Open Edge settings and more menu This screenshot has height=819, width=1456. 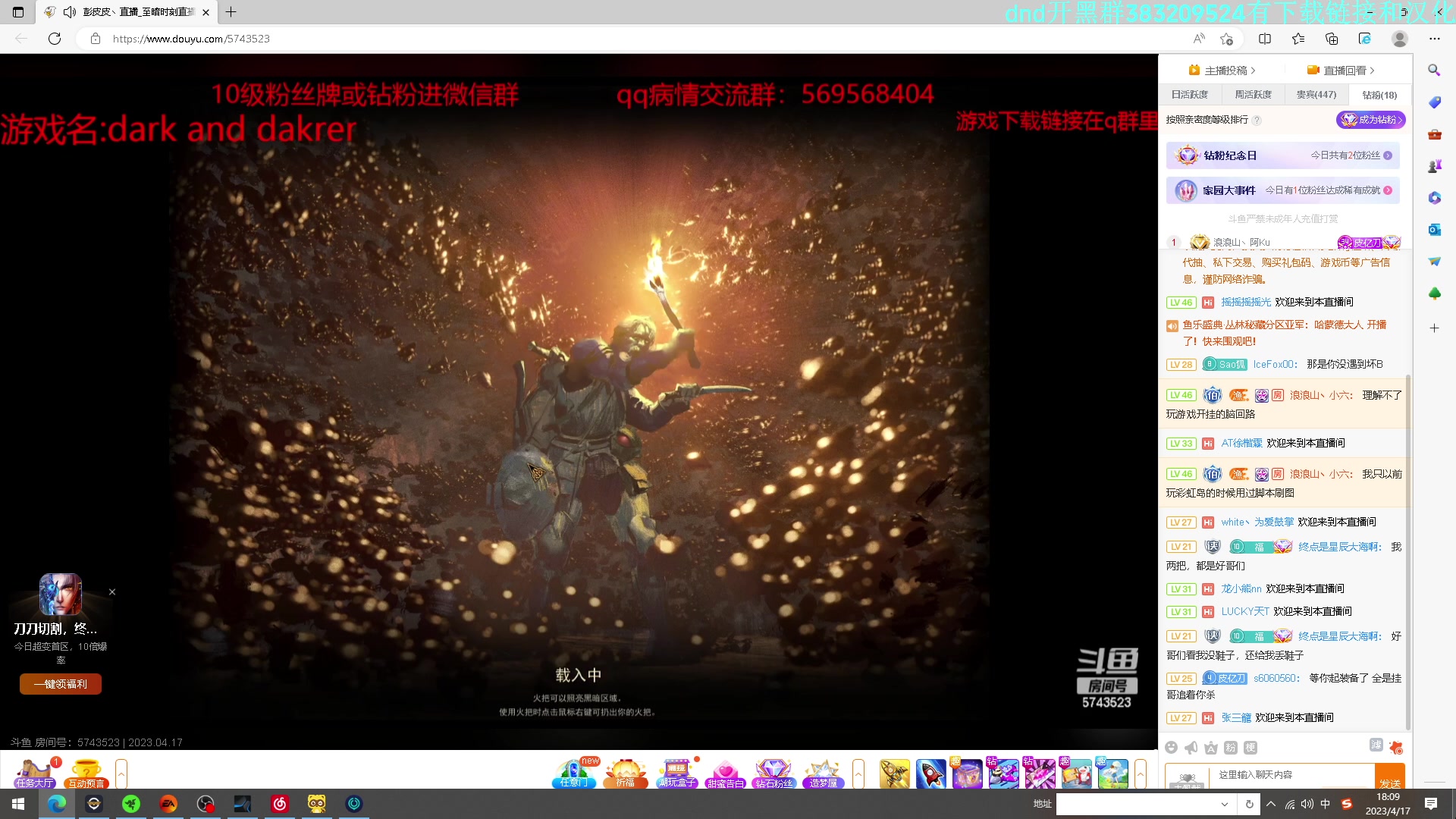(1434, 39)
